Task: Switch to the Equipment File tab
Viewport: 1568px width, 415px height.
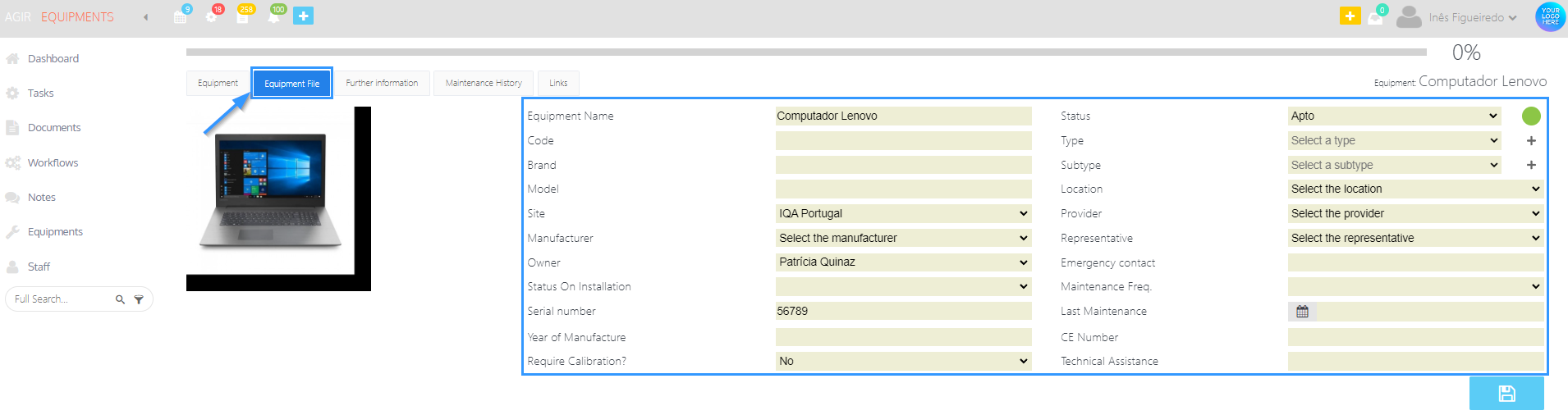Action: pos(291,84)
